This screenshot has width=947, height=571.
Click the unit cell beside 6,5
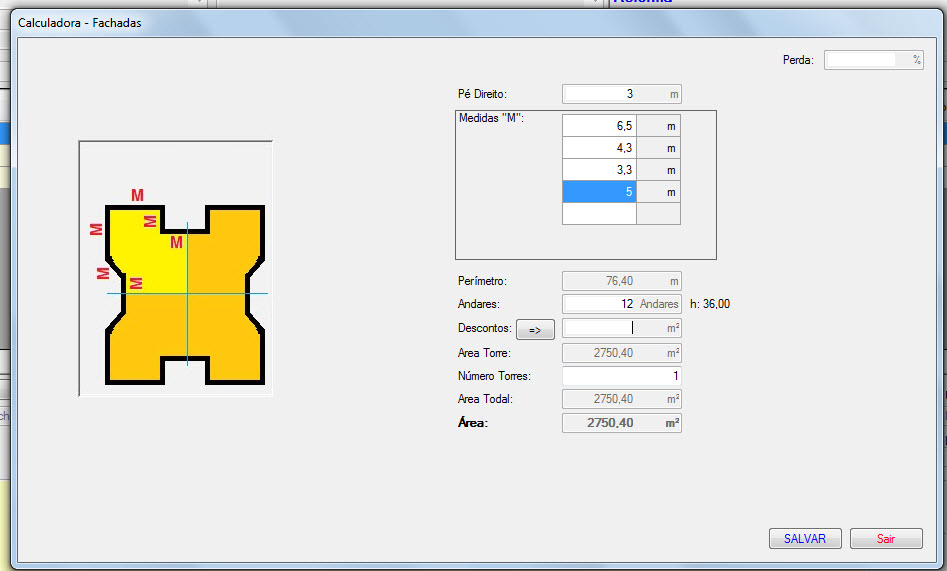(658, 126)
